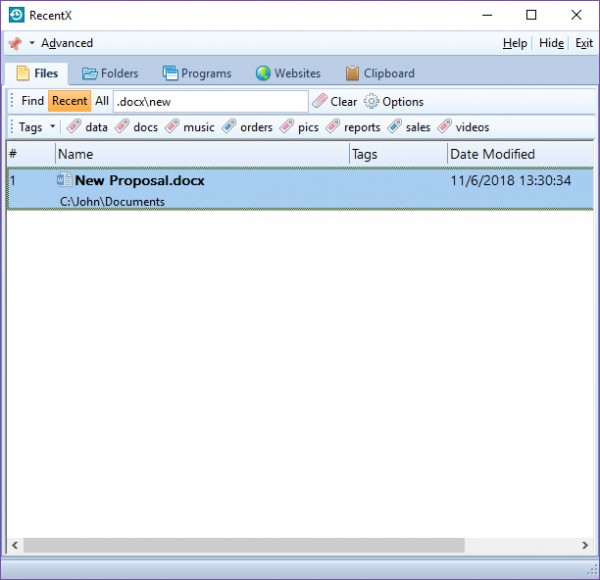Sort by the # column header
The image size is (600, 580).
[31, 154]
